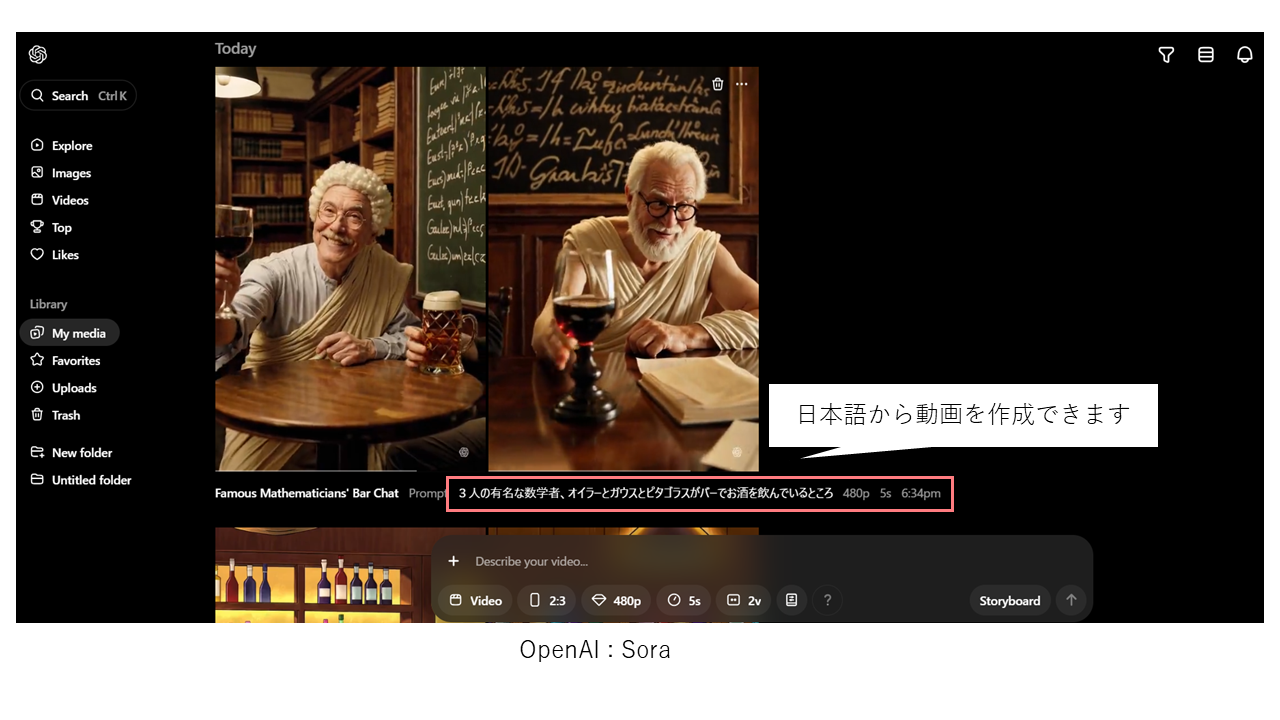Open the filter icon in top bar

pos(1166,55)
